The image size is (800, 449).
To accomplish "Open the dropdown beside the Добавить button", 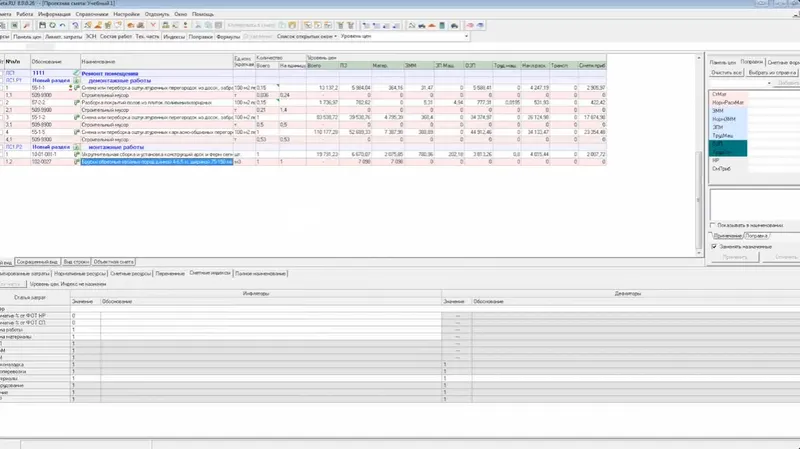I will click(x=769, y=83).
